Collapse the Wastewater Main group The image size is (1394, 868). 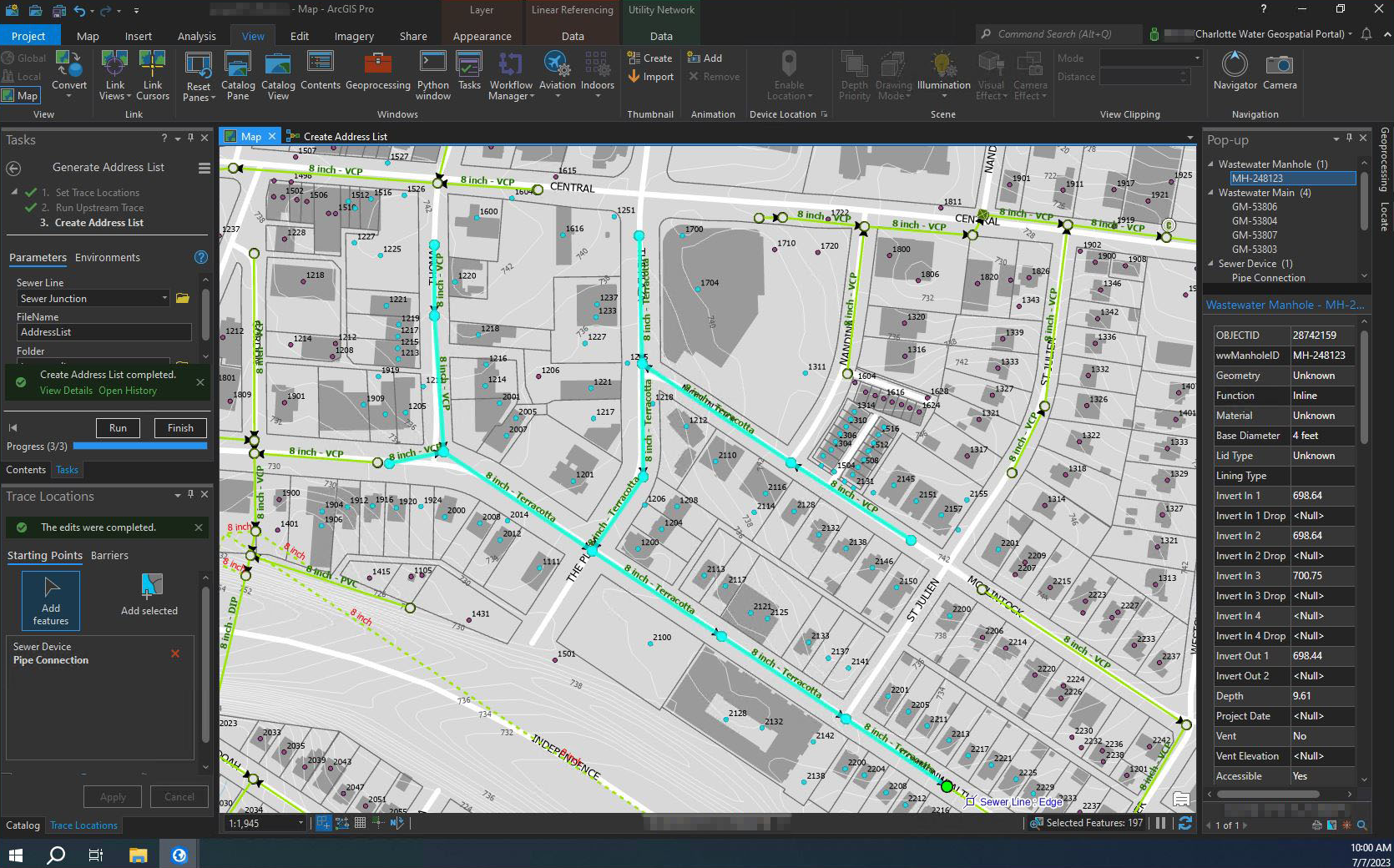1211,192
